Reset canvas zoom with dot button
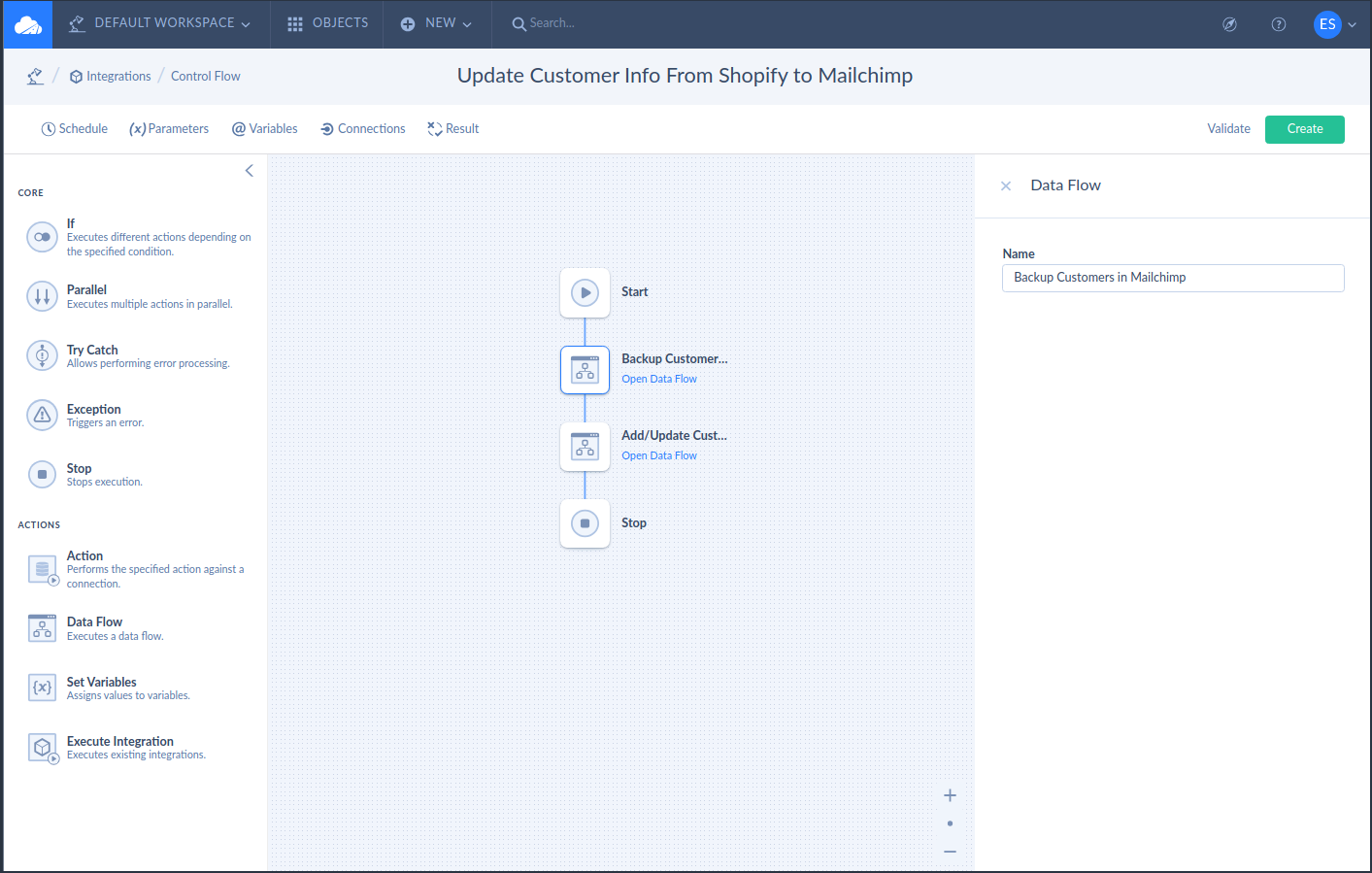The height and width of the screenshot is (873, 1372). coord(950,823)
